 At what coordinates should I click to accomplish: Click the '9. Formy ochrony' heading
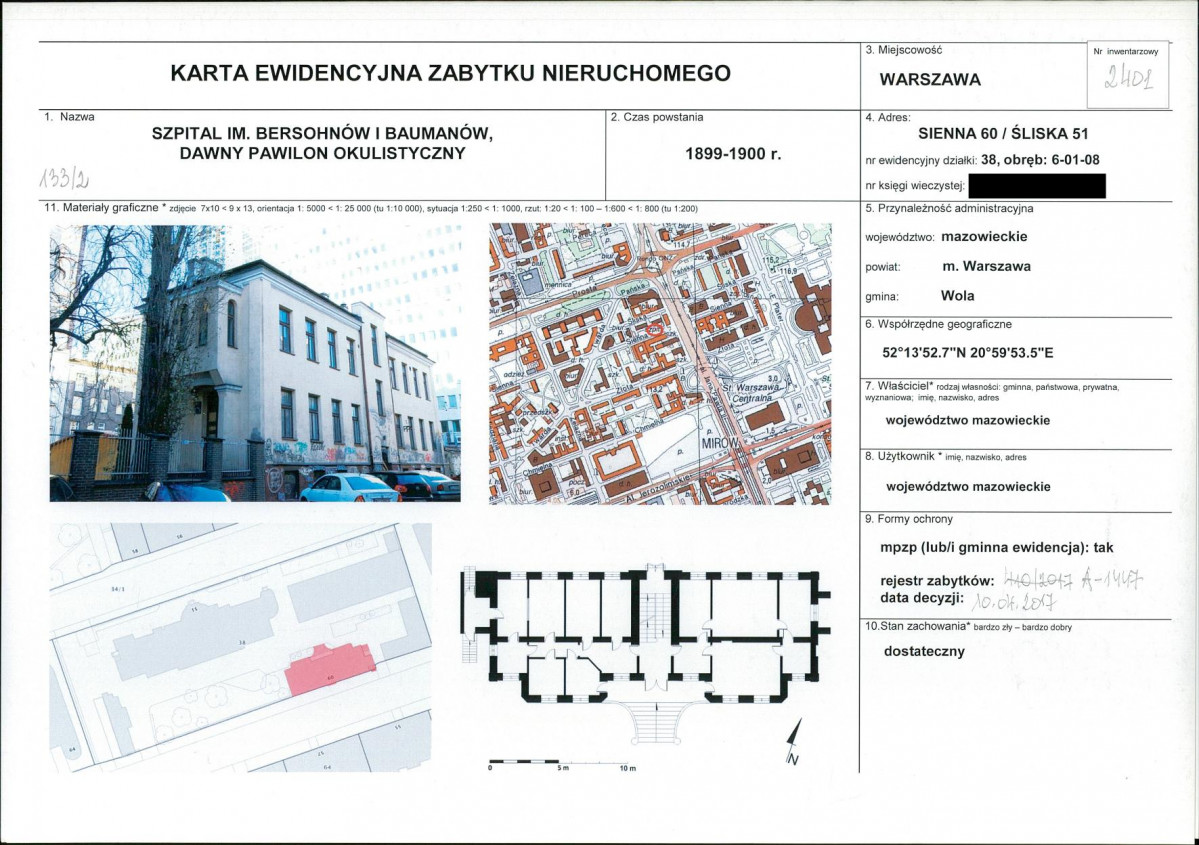pos(908,518)
